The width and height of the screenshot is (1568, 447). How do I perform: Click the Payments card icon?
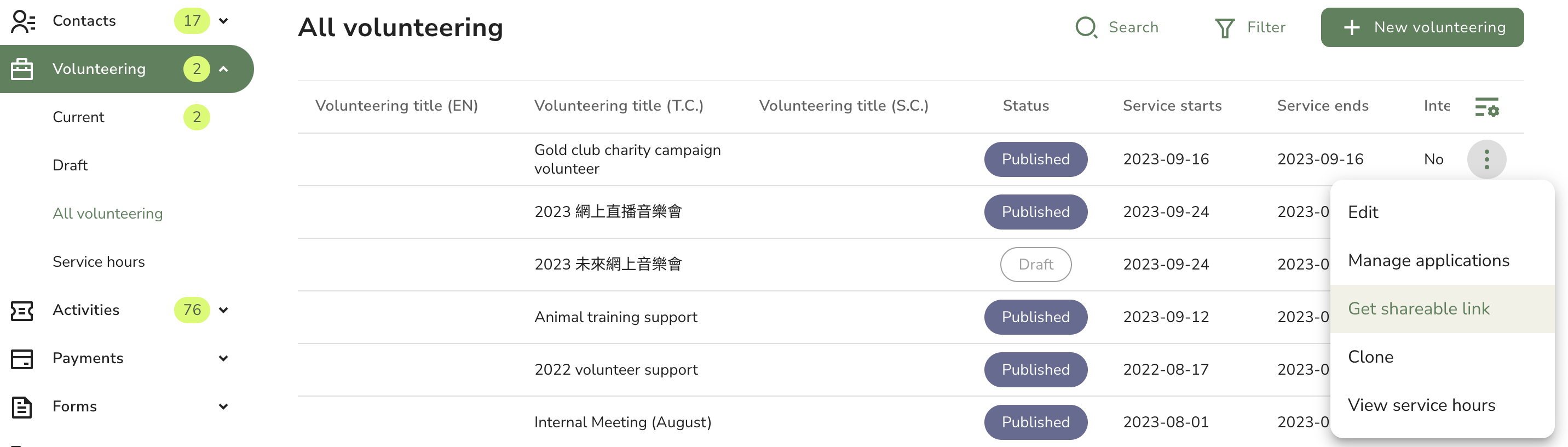(21, 359)
